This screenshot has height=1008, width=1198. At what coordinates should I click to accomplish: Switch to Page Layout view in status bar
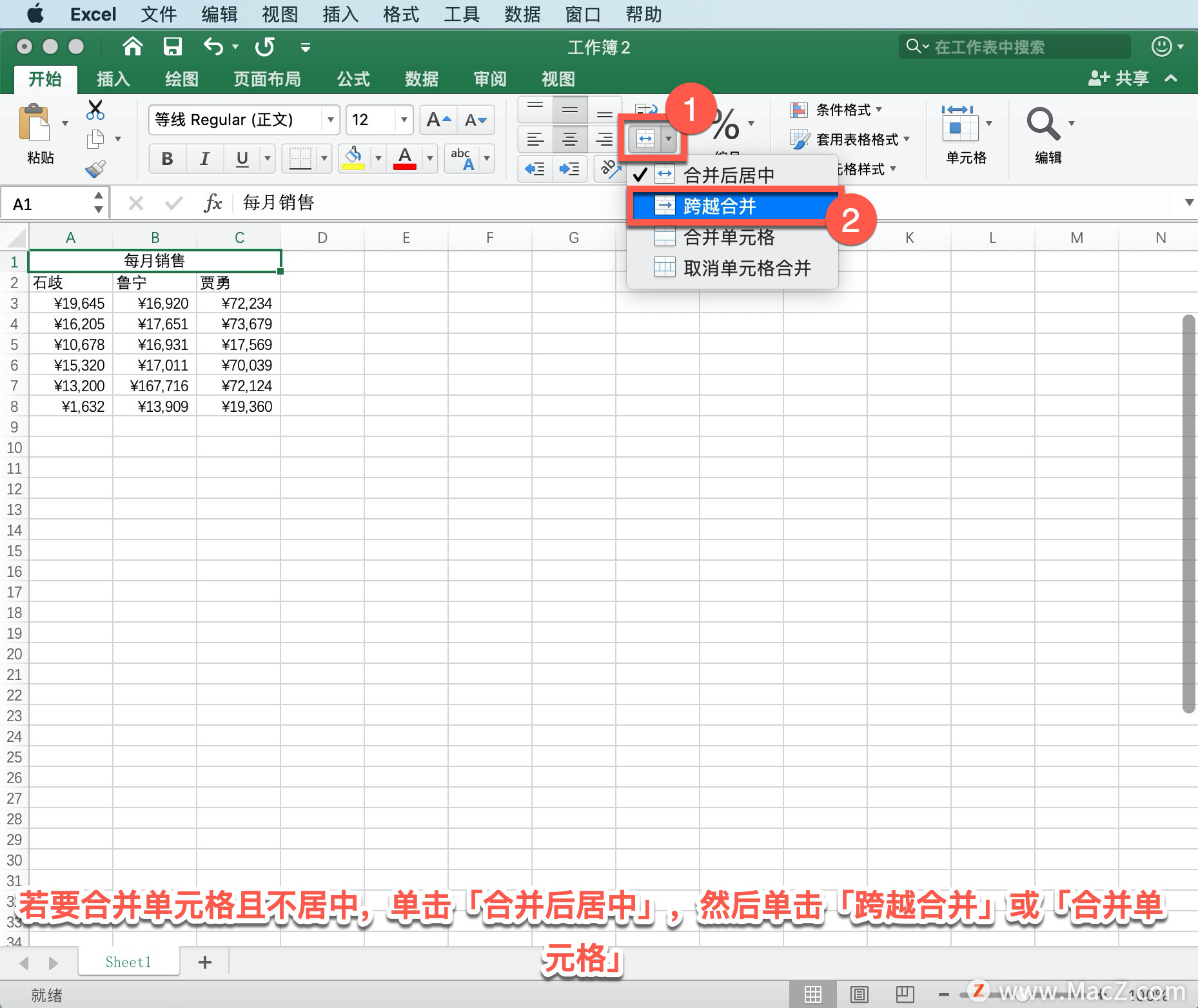(x=859, y=994)
